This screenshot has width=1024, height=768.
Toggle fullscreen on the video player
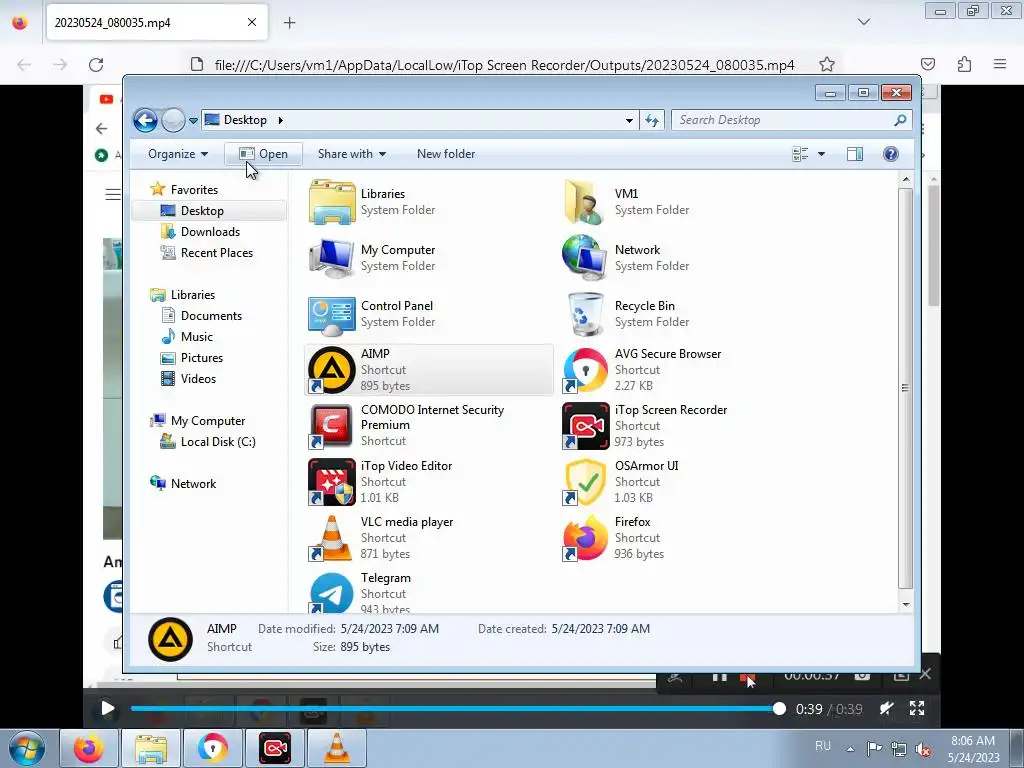tap(917, 709)
